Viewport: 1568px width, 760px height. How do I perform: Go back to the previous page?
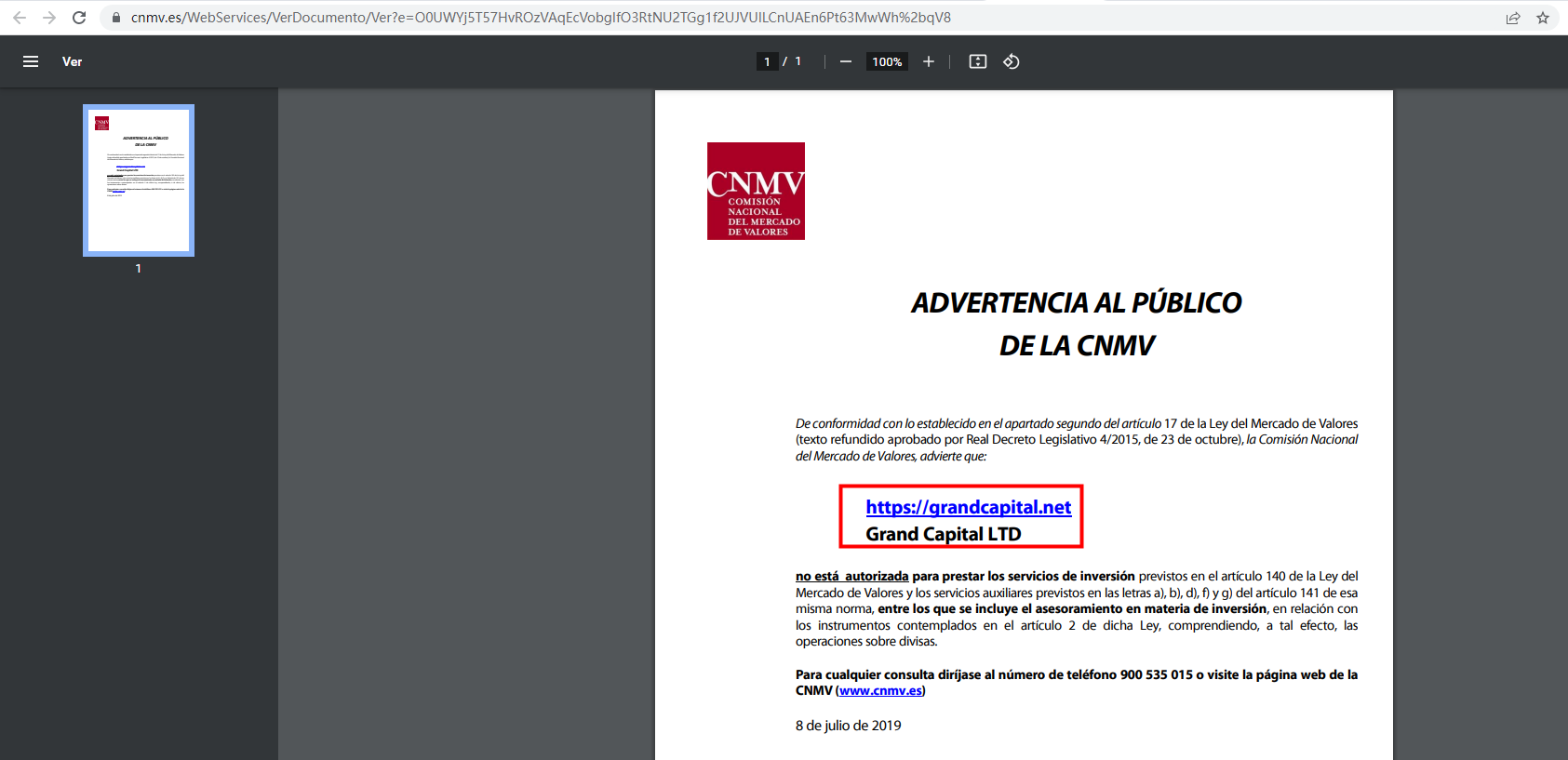click(x=20, y=18)
